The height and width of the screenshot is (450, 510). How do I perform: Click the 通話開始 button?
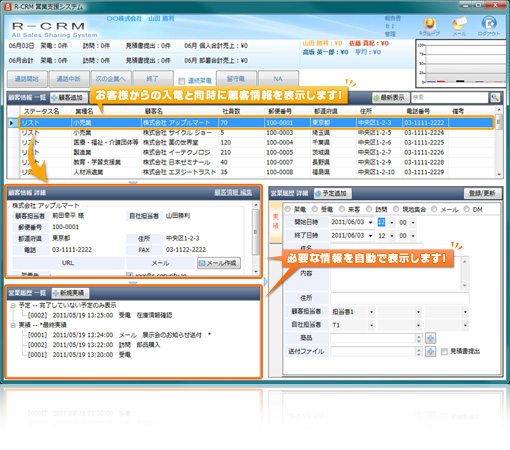27,79
